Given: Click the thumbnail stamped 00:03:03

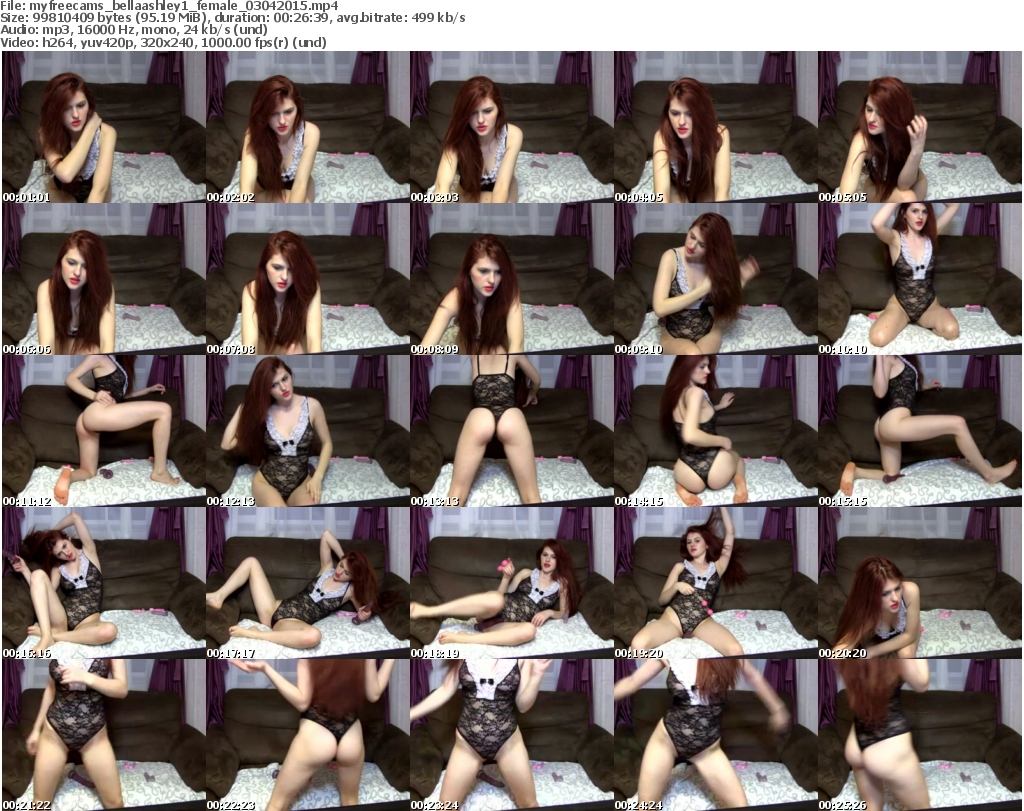Looking at the screenshot, I should 511,127.
